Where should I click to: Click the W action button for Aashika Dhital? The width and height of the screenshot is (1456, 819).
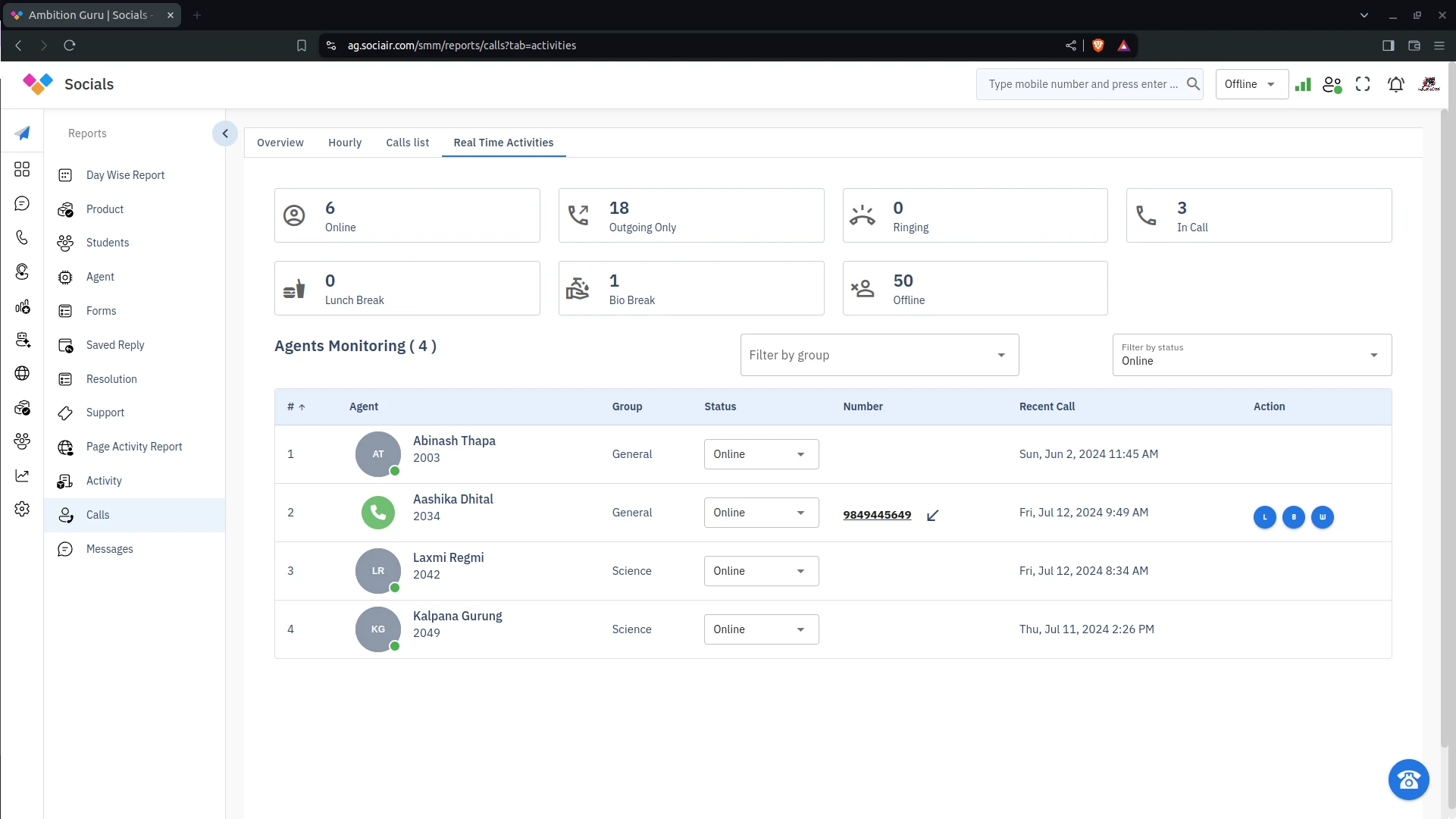tap(1322, 517)
